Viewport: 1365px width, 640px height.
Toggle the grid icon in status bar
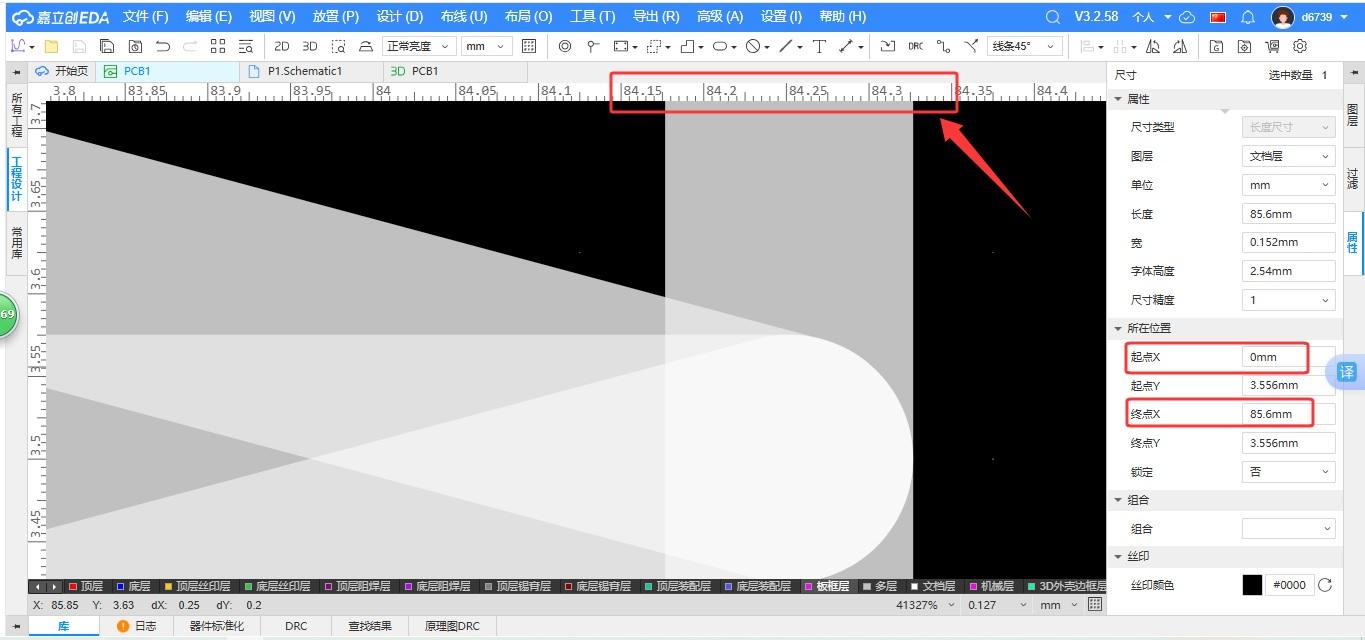(x=1095, y=605)
